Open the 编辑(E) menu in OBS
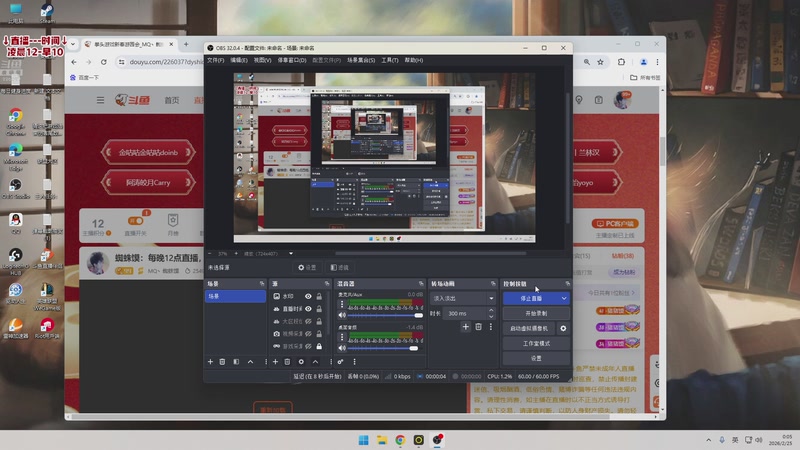The width and height of the screenshot is (800, 450). click(x=239, y=60)
